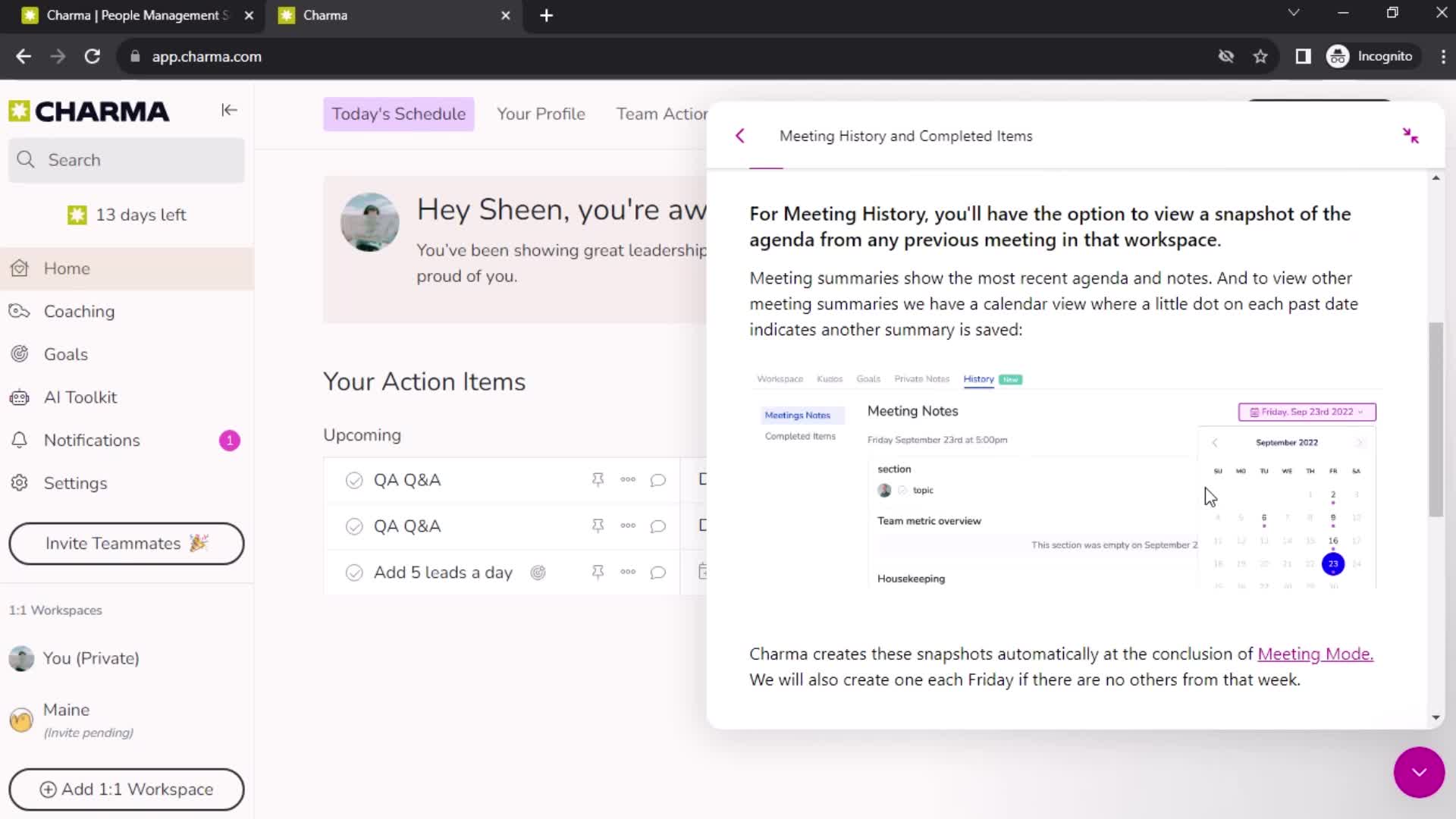Open the Maine workspace
1456x819 pixels.
tap(127, 720)
